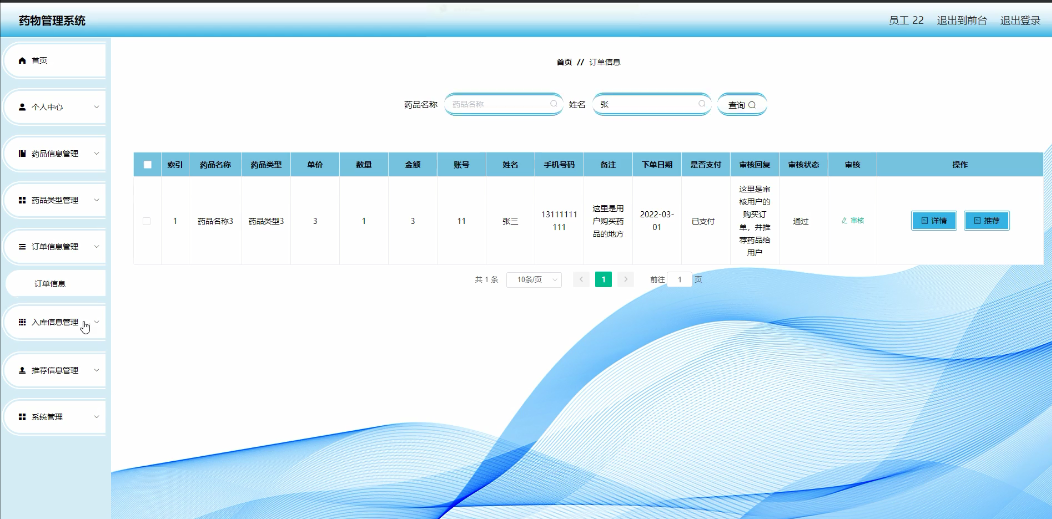Click the 员工 22 user label
1052x519 pixels.
click(x=906, y=20)
